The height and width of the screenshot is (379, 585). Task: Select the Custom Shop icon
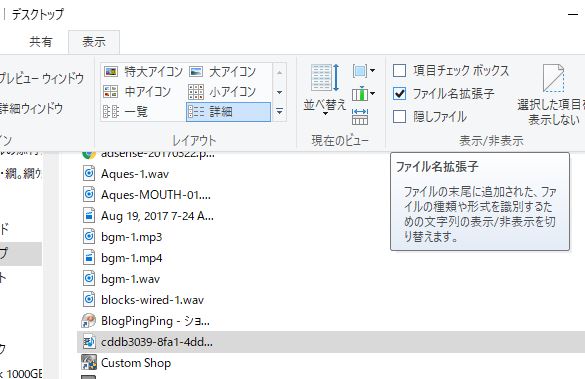89,363
